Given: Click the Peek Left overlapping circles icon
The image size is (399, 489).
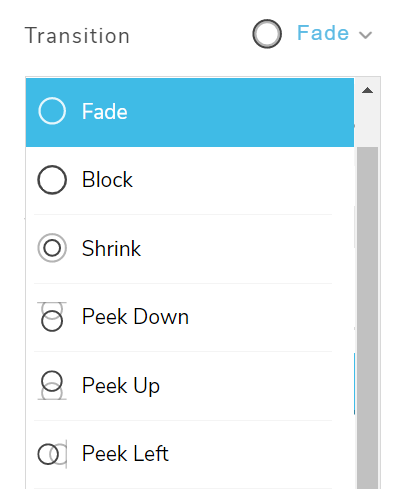Looking at the screenshot, I should tap(52, 454).
